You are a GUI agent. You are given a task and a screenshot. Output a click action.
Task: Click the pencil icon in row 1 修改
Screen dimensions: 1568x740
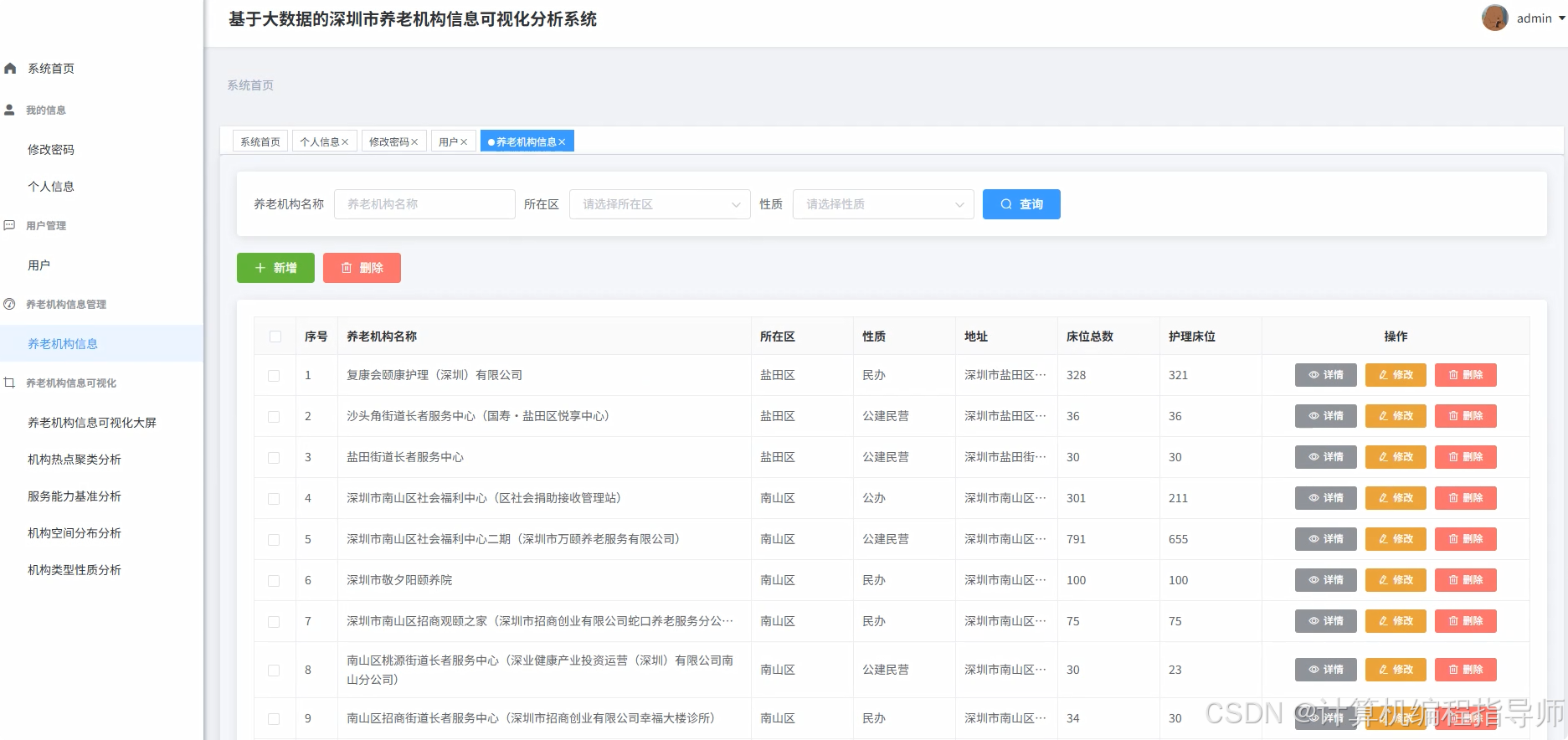pyautogui.click(x=1384, y=375)
